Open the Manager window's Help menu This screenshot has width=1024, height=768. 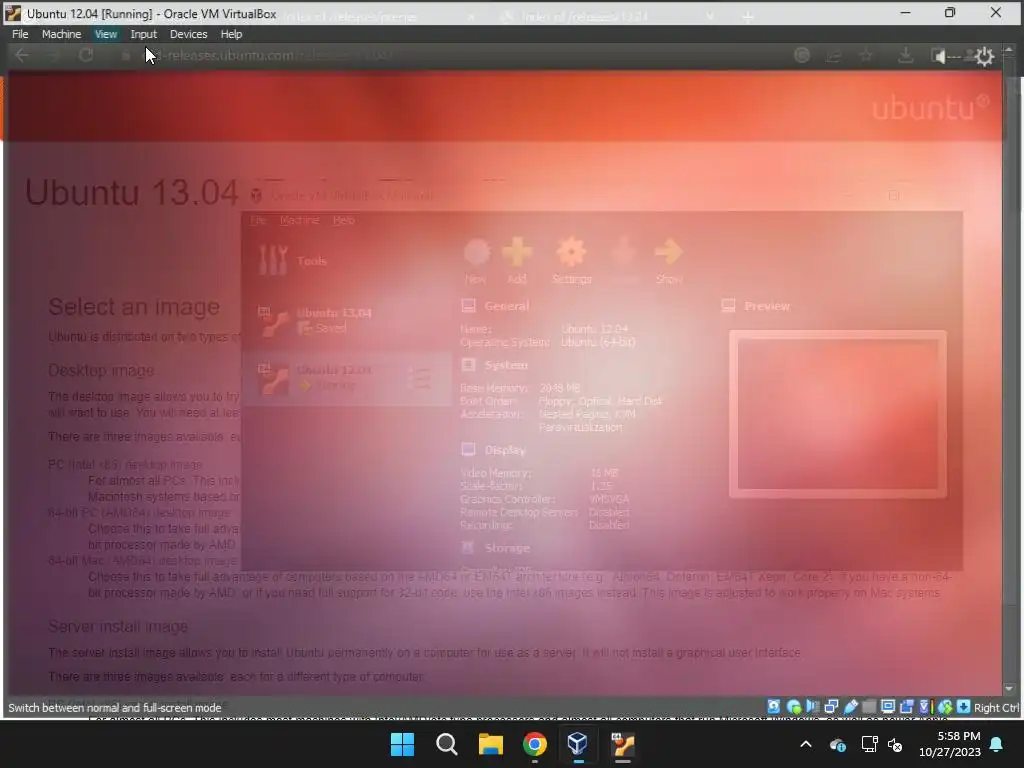pyautogui.click(x=344, y=220)
